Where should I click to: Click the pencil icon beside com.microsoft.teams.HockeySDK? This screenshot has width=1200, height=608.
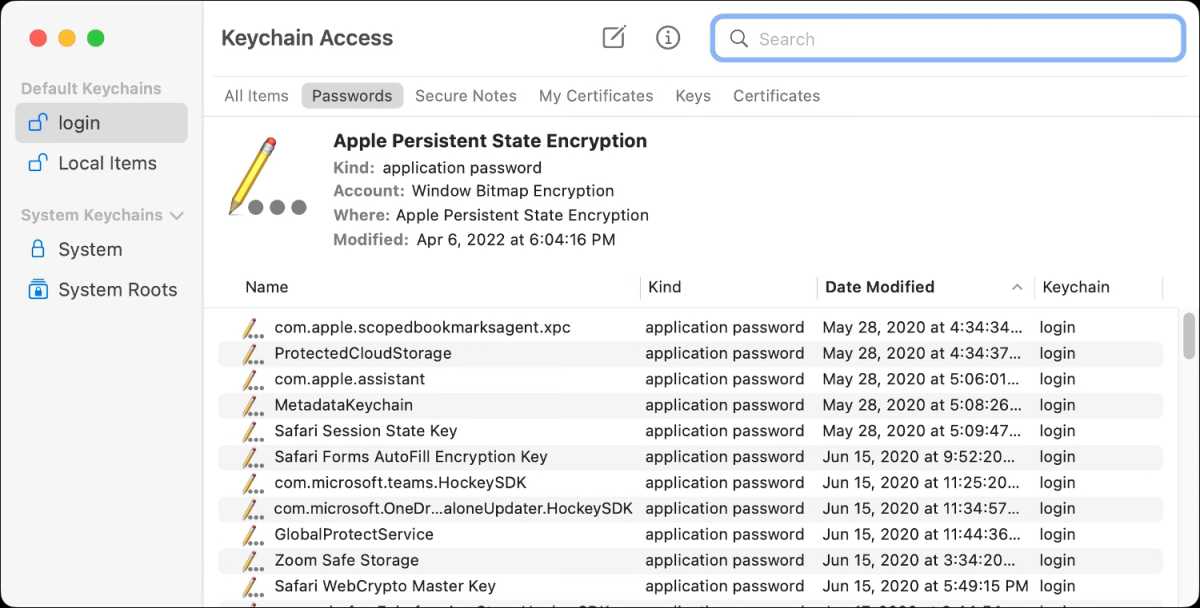[252, 483]
